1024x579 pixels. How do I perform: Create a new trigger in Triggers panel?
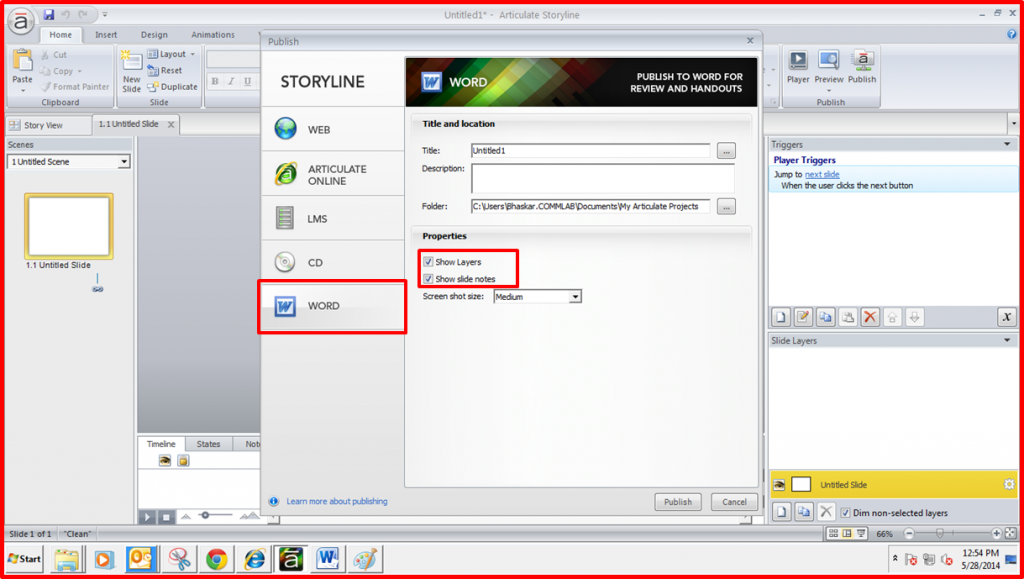click(781, 317)
